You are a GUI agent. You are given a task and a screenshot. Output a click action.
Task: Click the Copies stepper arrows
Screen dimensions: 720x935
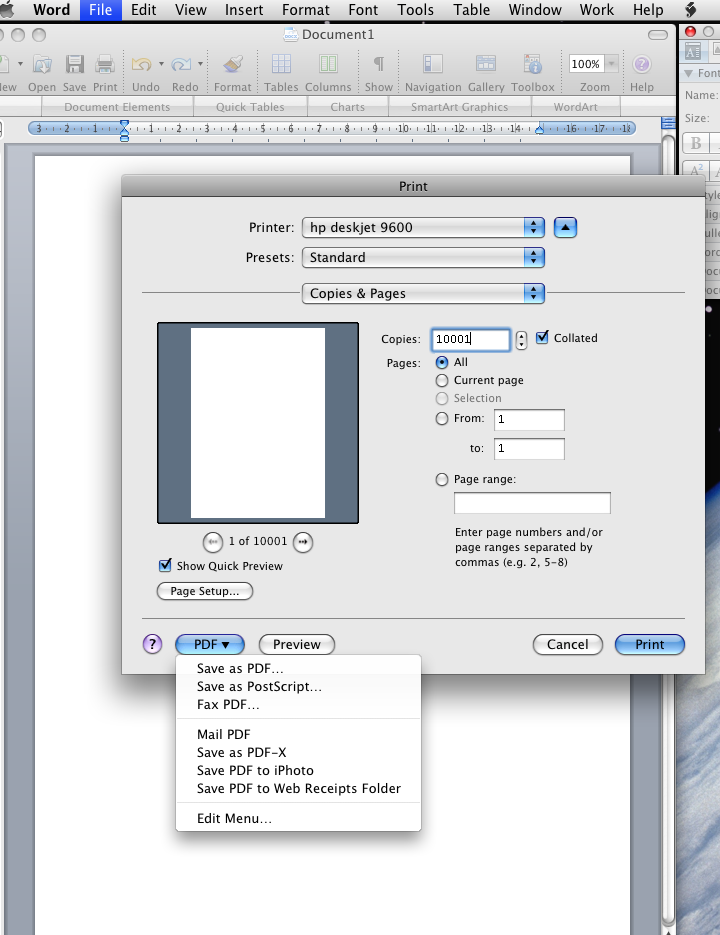[x=521, y=340]
